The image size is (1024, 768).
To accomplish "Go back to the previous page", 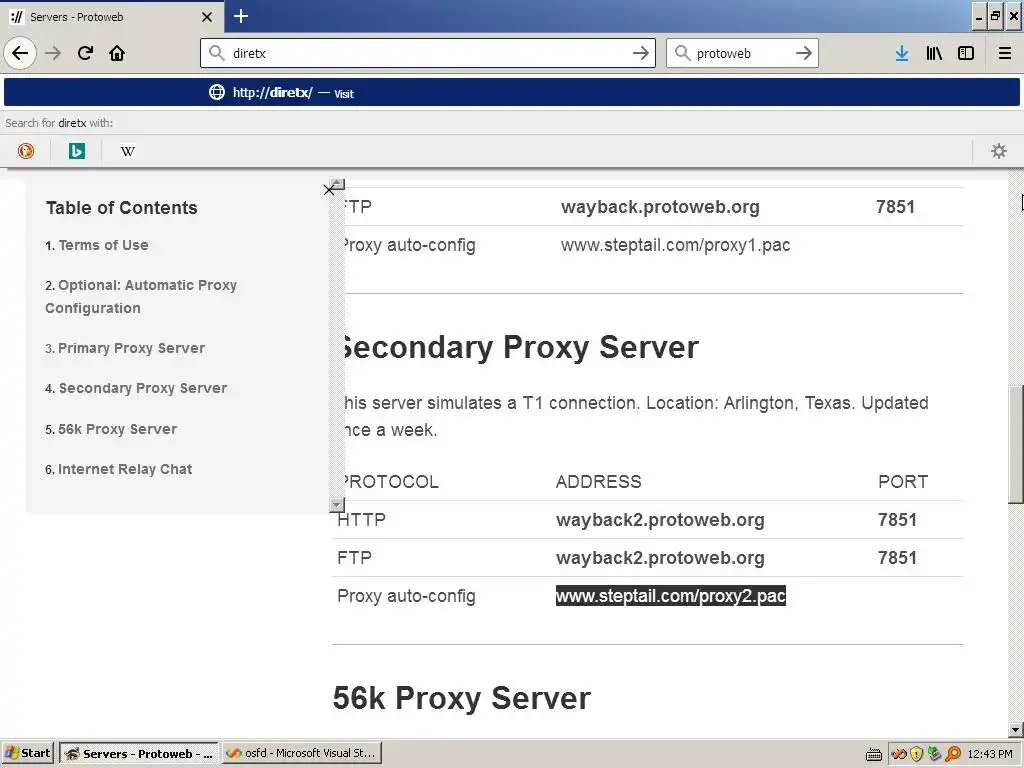I will (20, 53).
